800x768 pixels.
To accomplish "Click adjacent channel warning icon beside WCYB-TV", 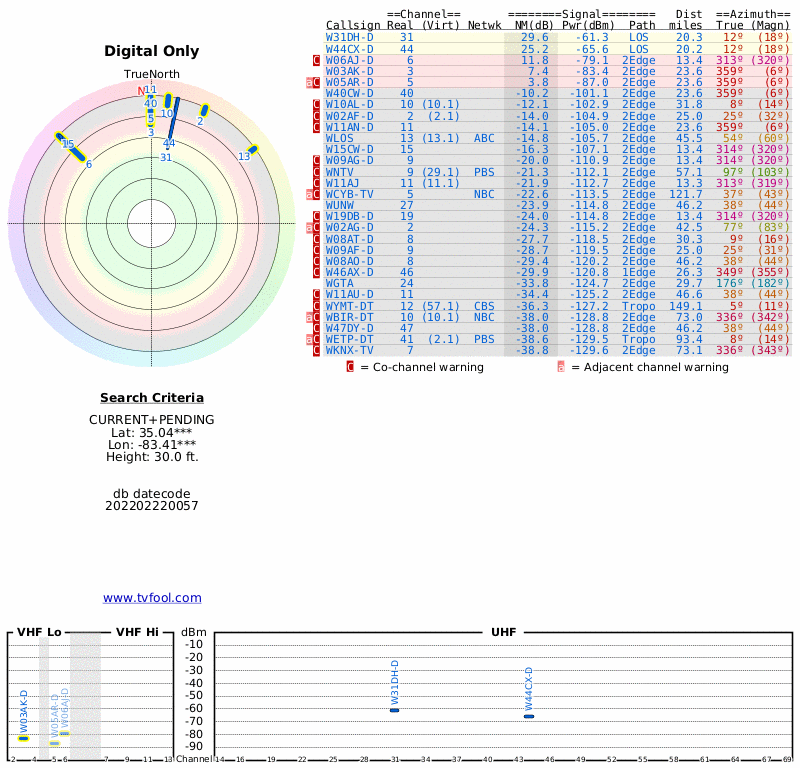I will click(x=310, y=194).
